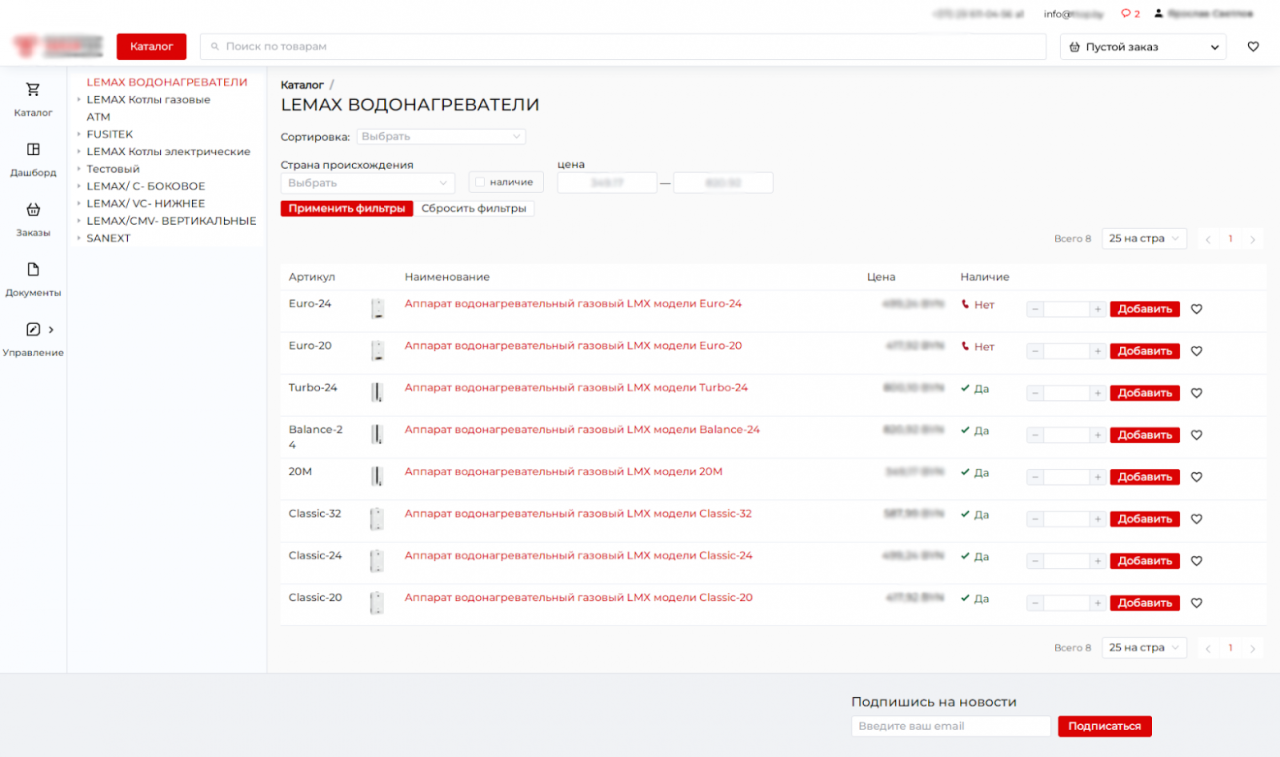Select the Тестовый category in tree
This screenshot has height=757, width=1280.
(113, 169)
